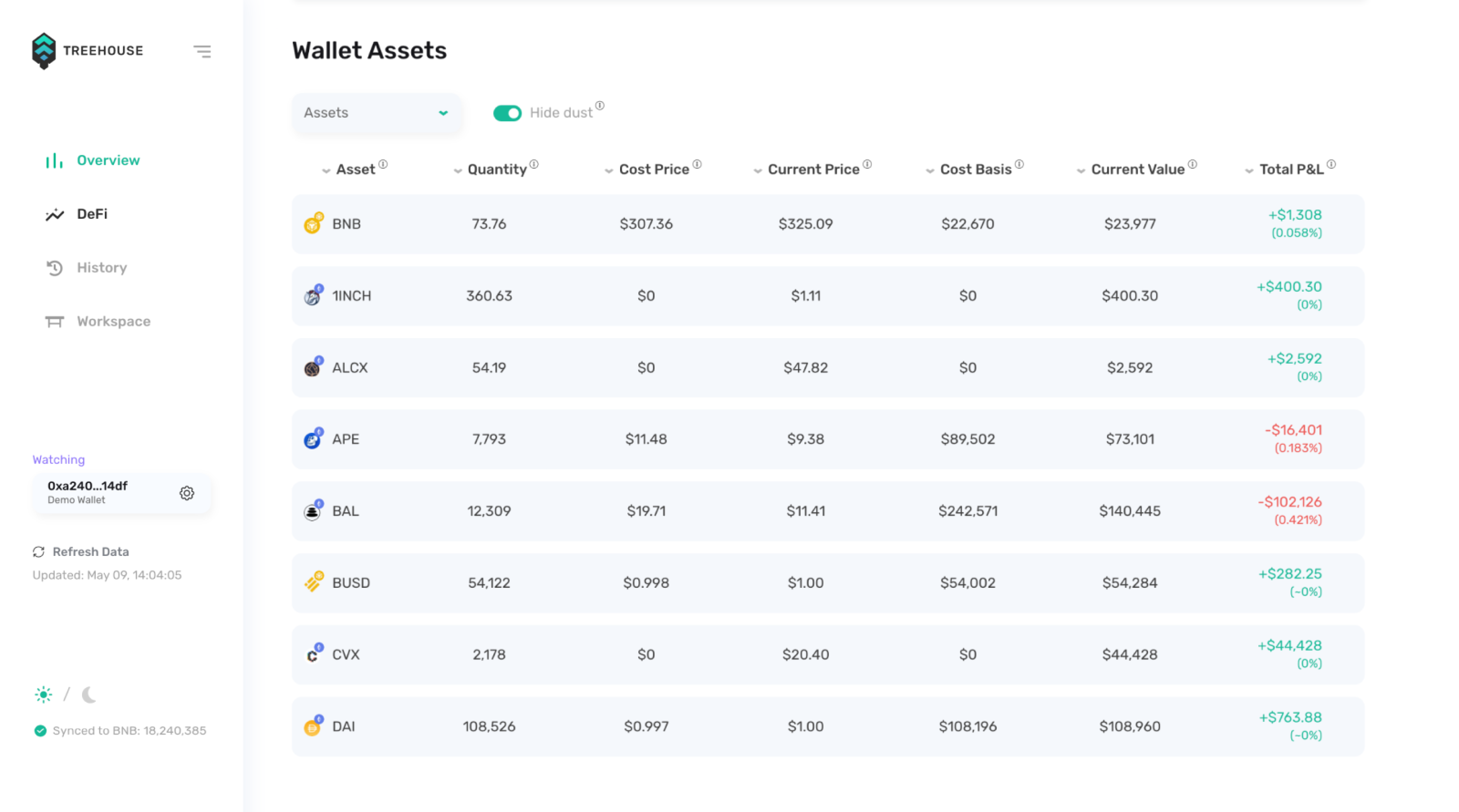Select the BAL asset row
This screenshot has height=812, width=1459.
(x=827, y=510)
